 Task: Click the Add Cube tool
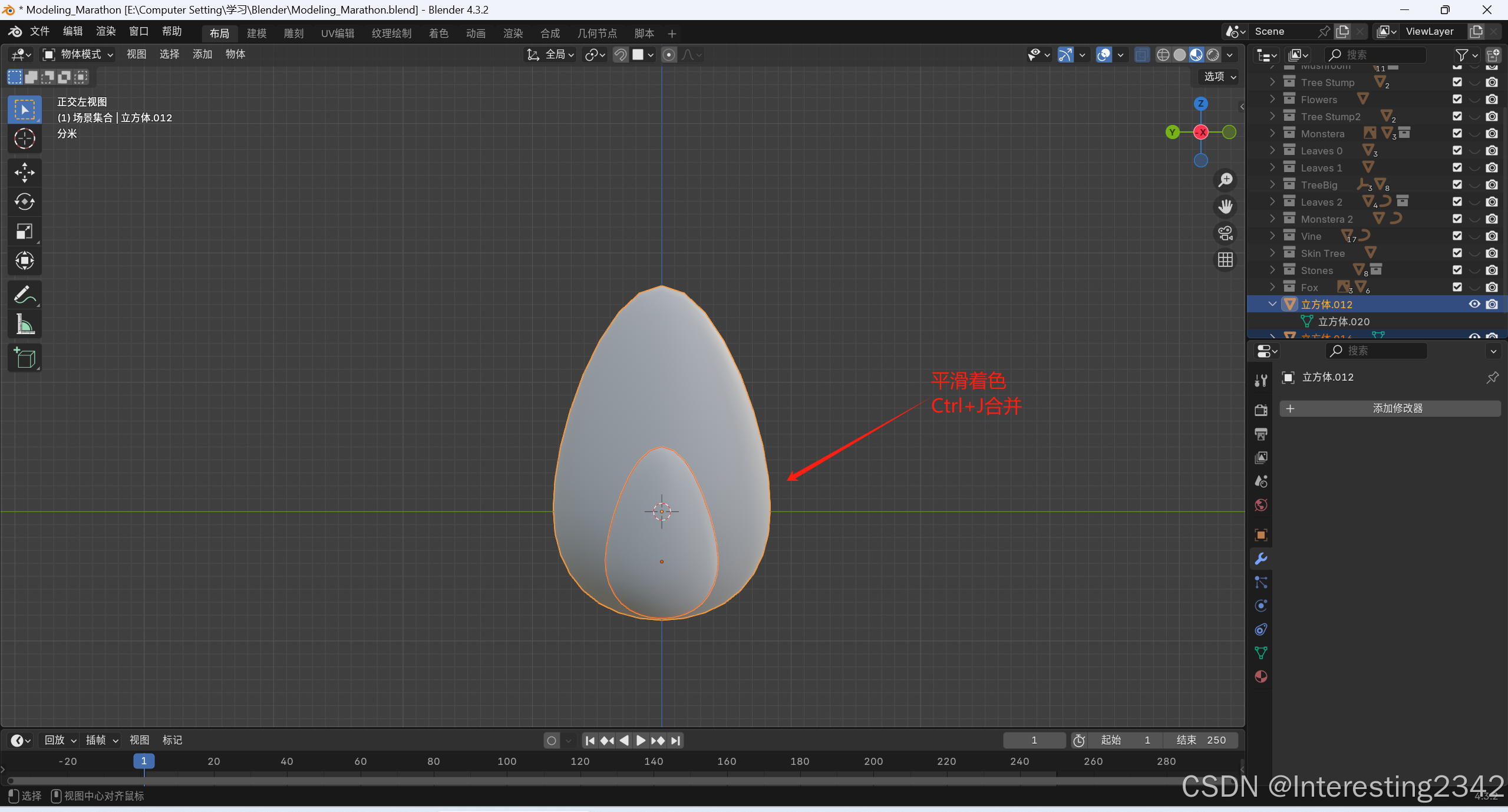point(24,358)
